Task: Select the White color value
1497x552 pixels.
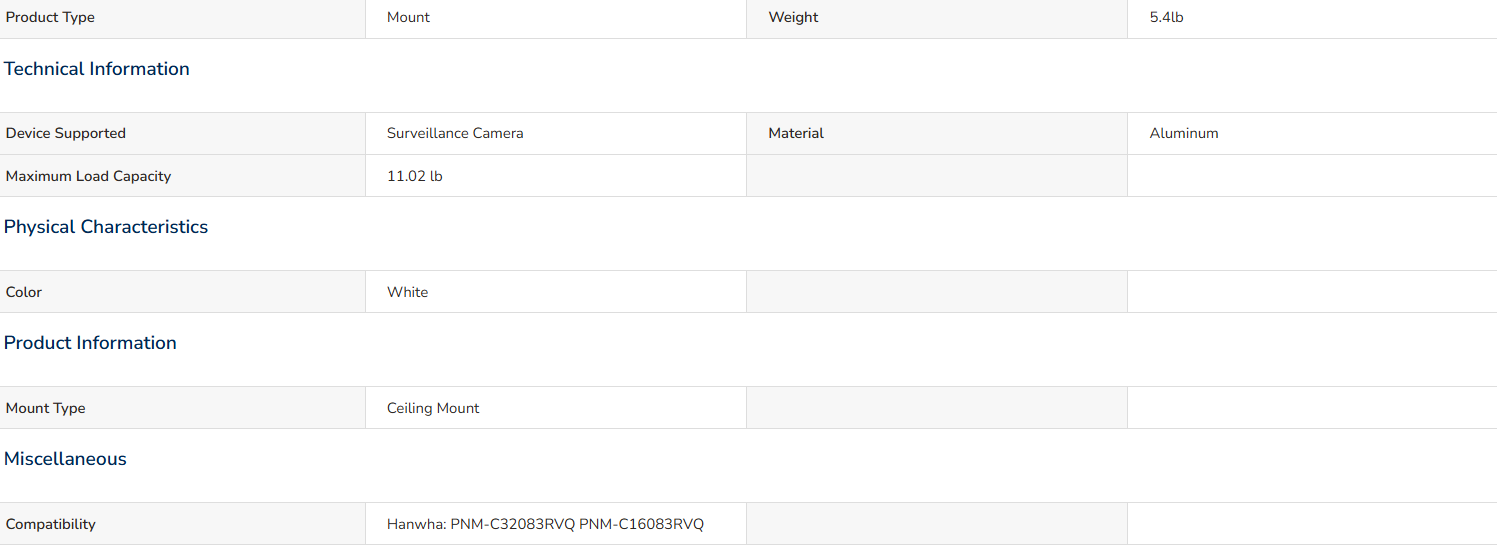Action: (407, 292)
